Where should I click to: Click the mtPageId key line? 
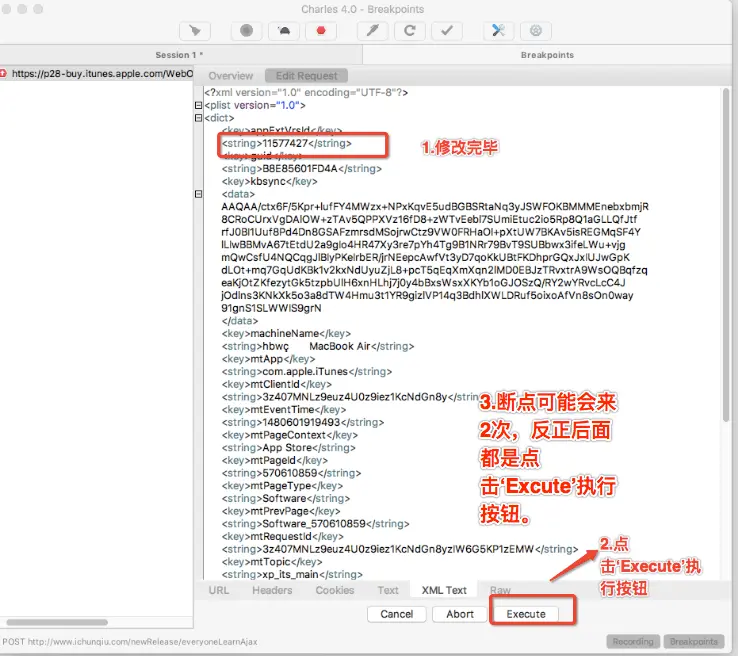[x=274, y=460]
